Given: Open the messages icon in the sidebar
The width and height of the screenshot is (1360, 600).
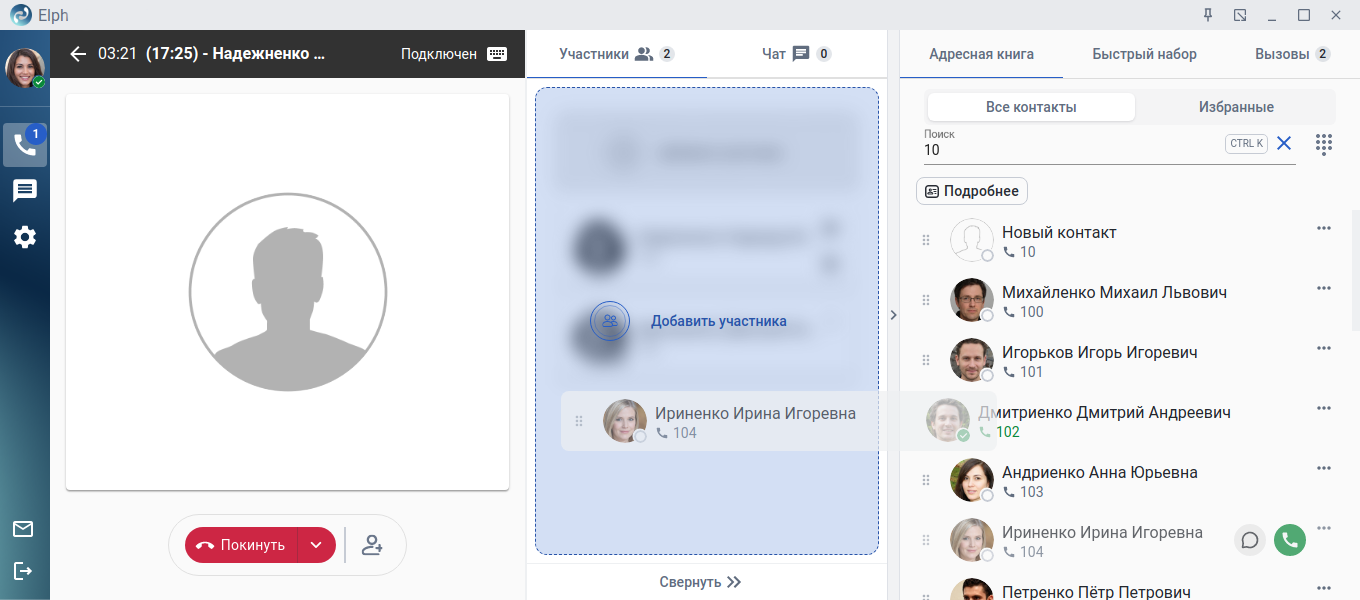Looking at the screenshot, I should click(25, 191).
